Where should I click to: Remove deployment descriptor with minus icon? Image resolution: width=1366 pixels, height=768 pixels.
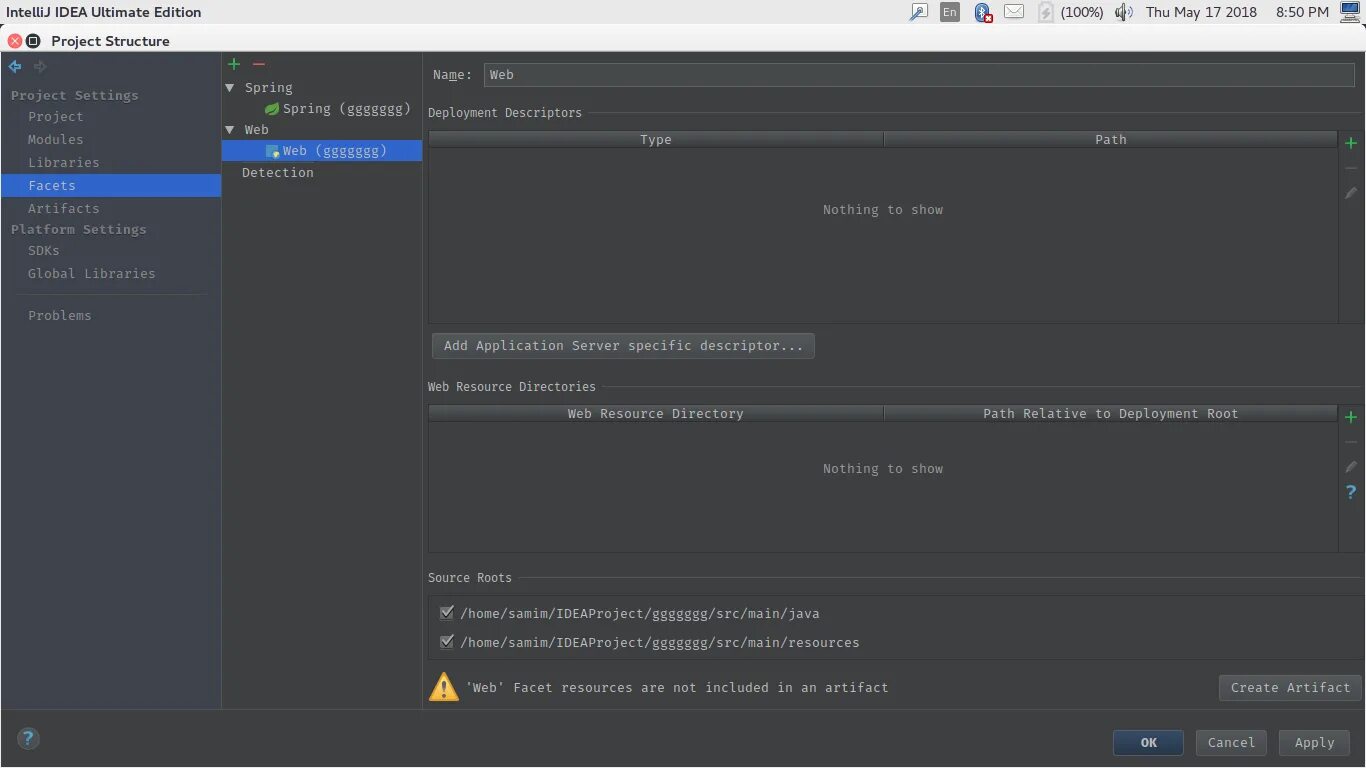(x=1351, y=168)
